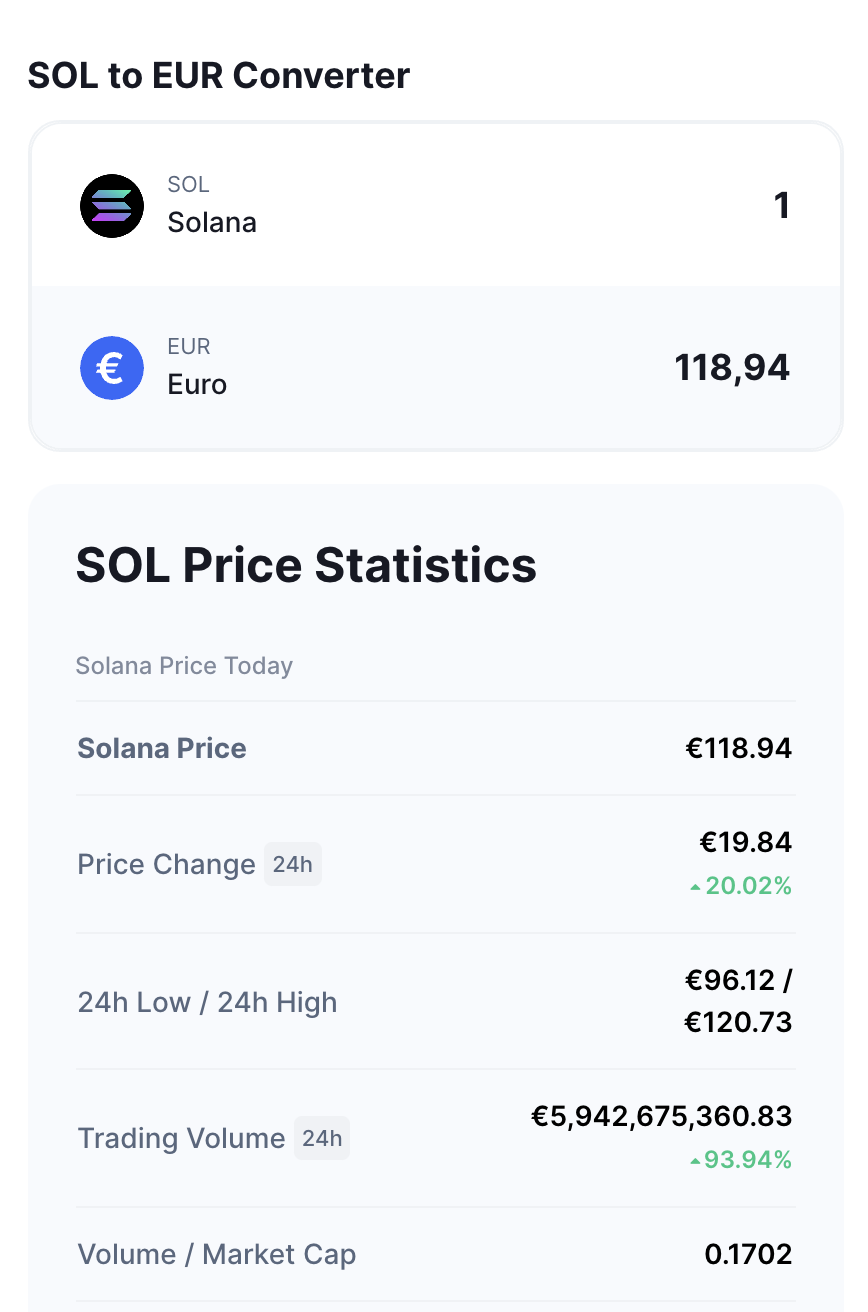Click the blue Euro currency icon
This screenshot has width=868, height=1312.
pyautogui.click(x=112, y=368)
